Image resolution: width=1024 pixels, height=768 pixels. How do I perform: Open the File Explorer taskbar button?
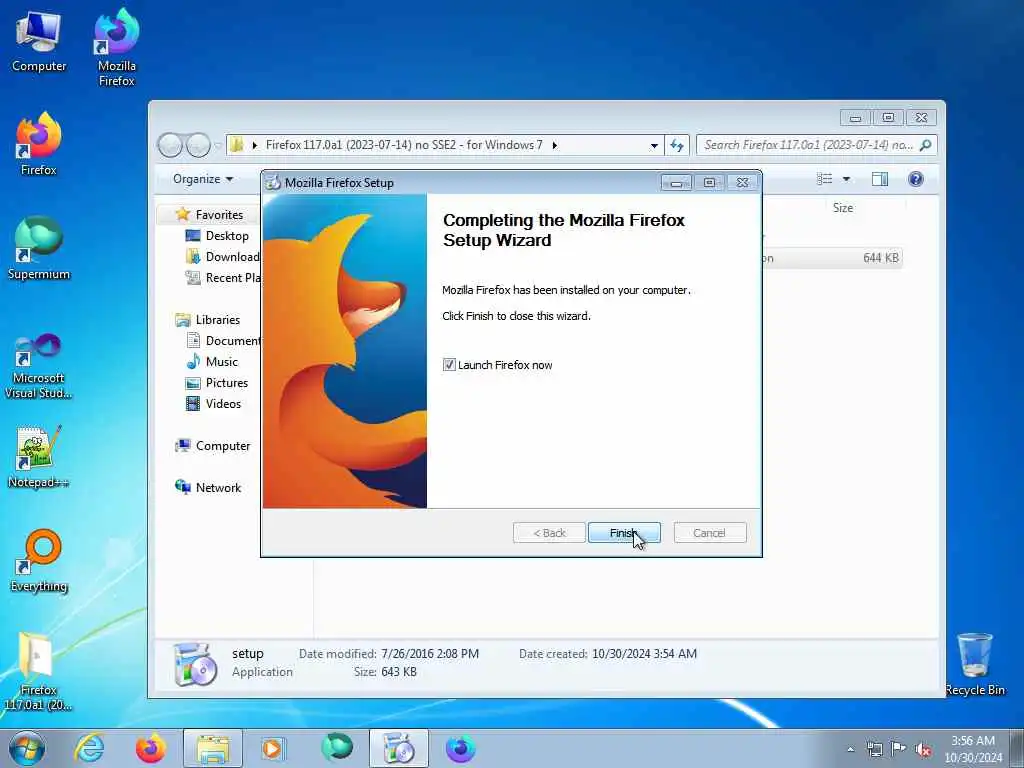click(213, 748)
